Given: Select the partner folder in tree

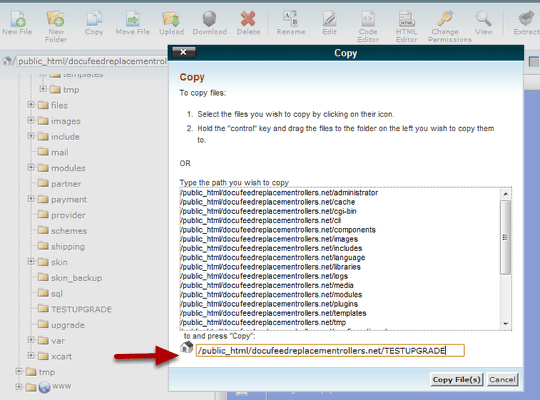Looking at the screenshot, I should point(59,183).
